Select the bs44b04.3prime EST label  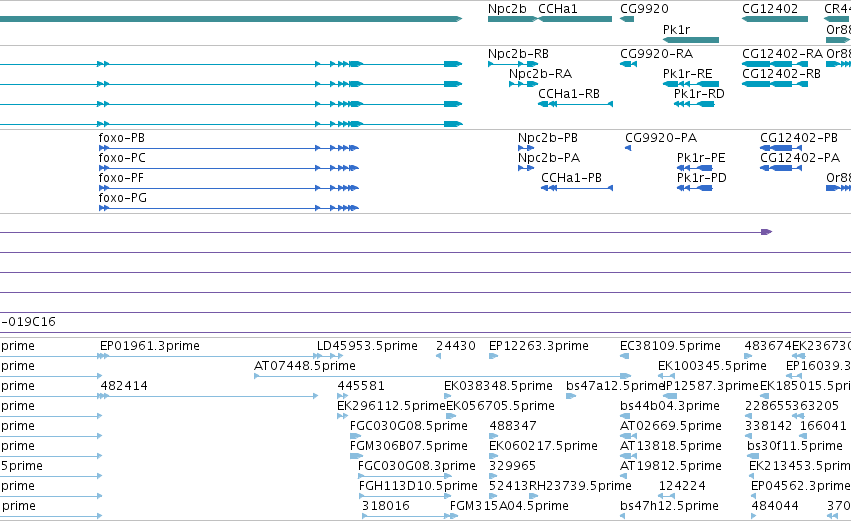(x=670, y=406)
